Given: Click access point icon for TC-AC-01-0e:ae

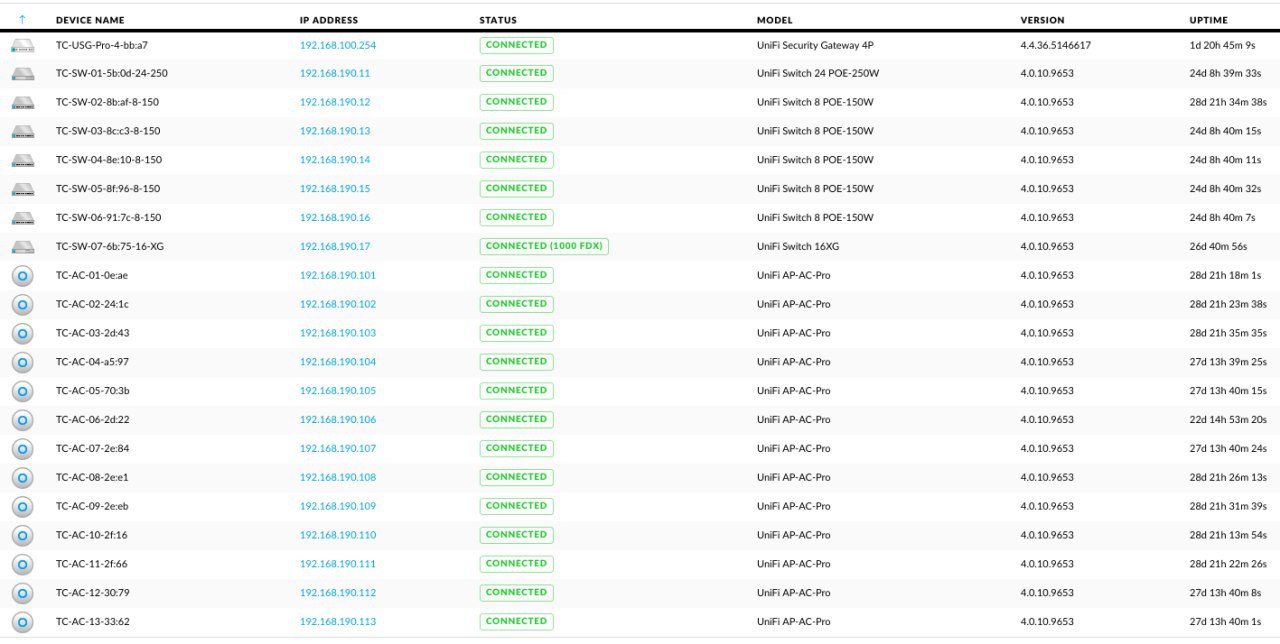Looking at the screenshot, I should point(22,276).
